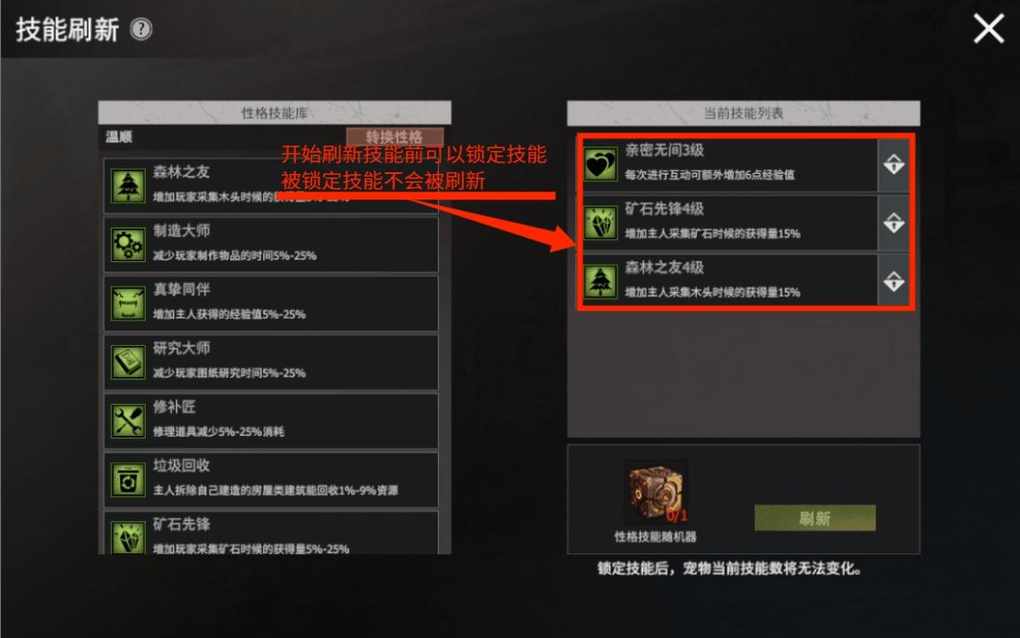Click the 矿石先锋4级 crystal icon in current skills

tap(600, 223)
